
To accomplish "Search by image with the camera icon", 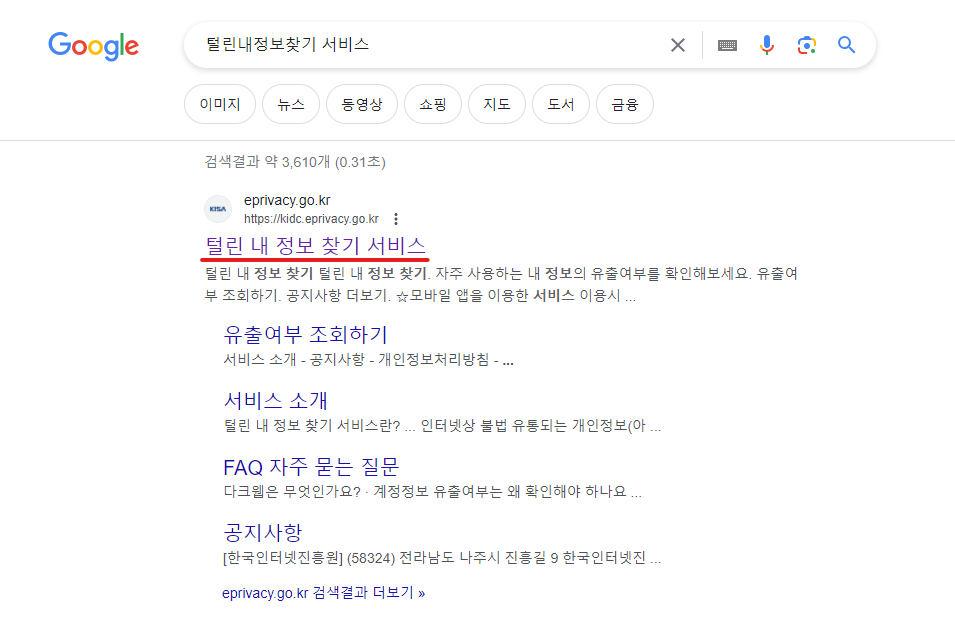I will (806, 45).
